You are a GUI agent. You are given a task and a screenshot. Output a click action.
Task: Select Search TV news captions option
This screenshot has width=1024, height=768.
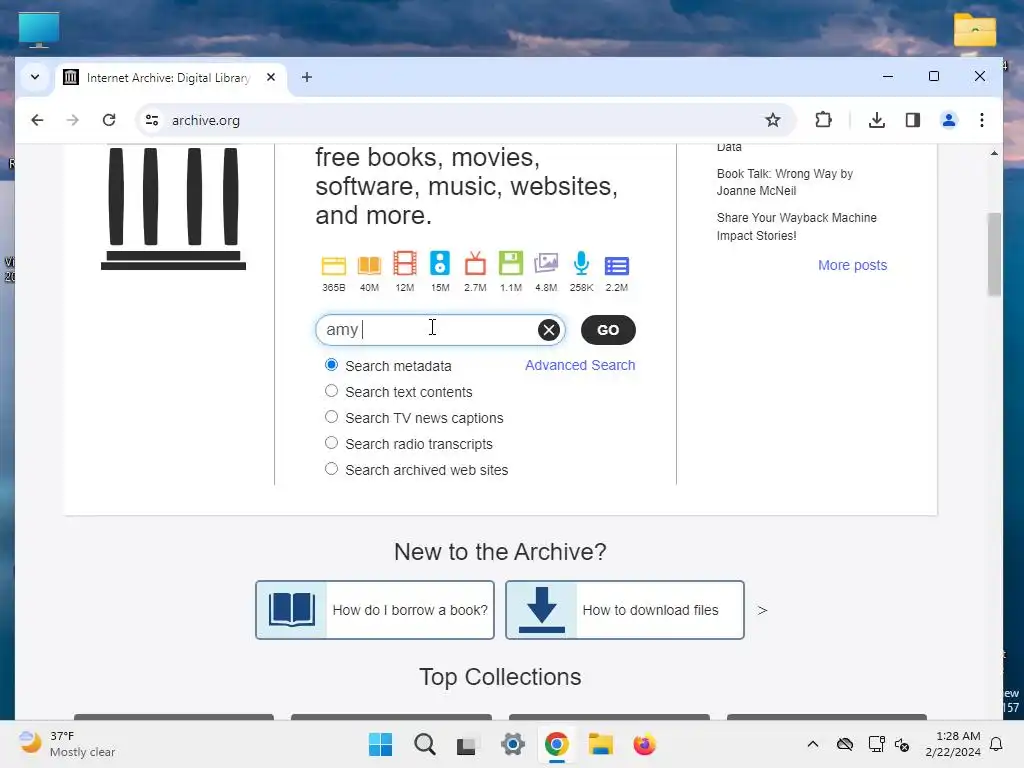(x=332, y=417)
